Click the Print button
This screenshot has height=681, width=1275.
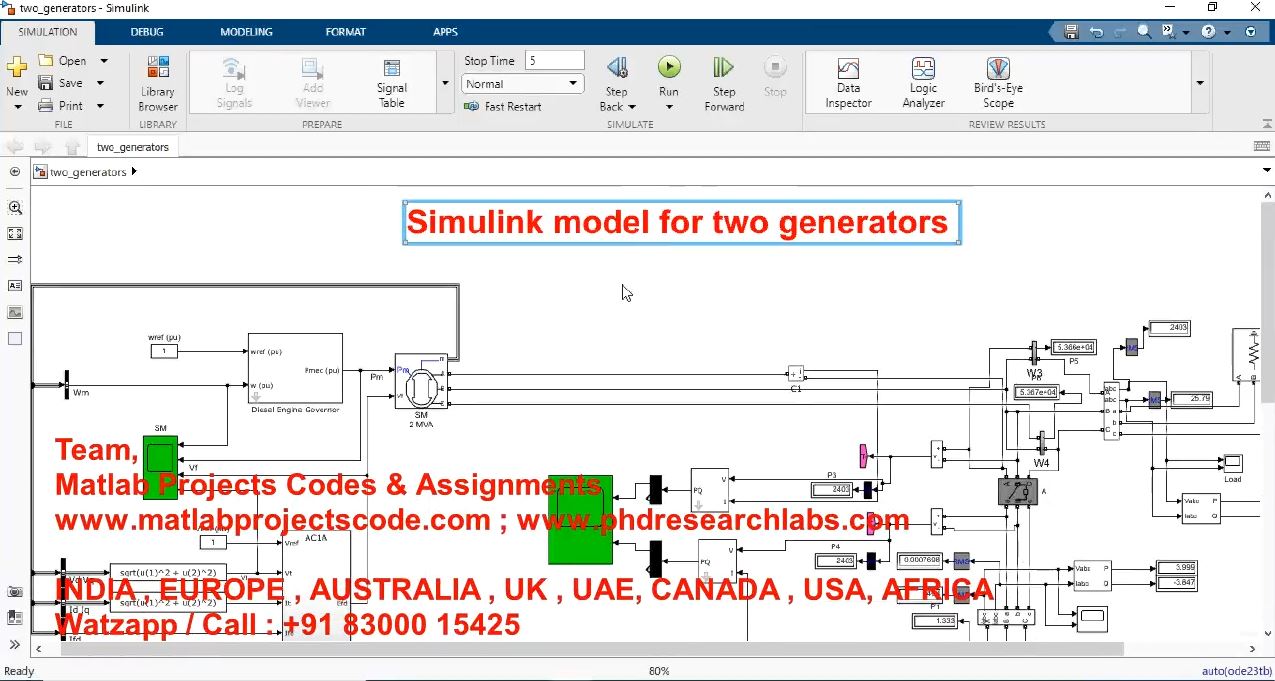(61, 105)
